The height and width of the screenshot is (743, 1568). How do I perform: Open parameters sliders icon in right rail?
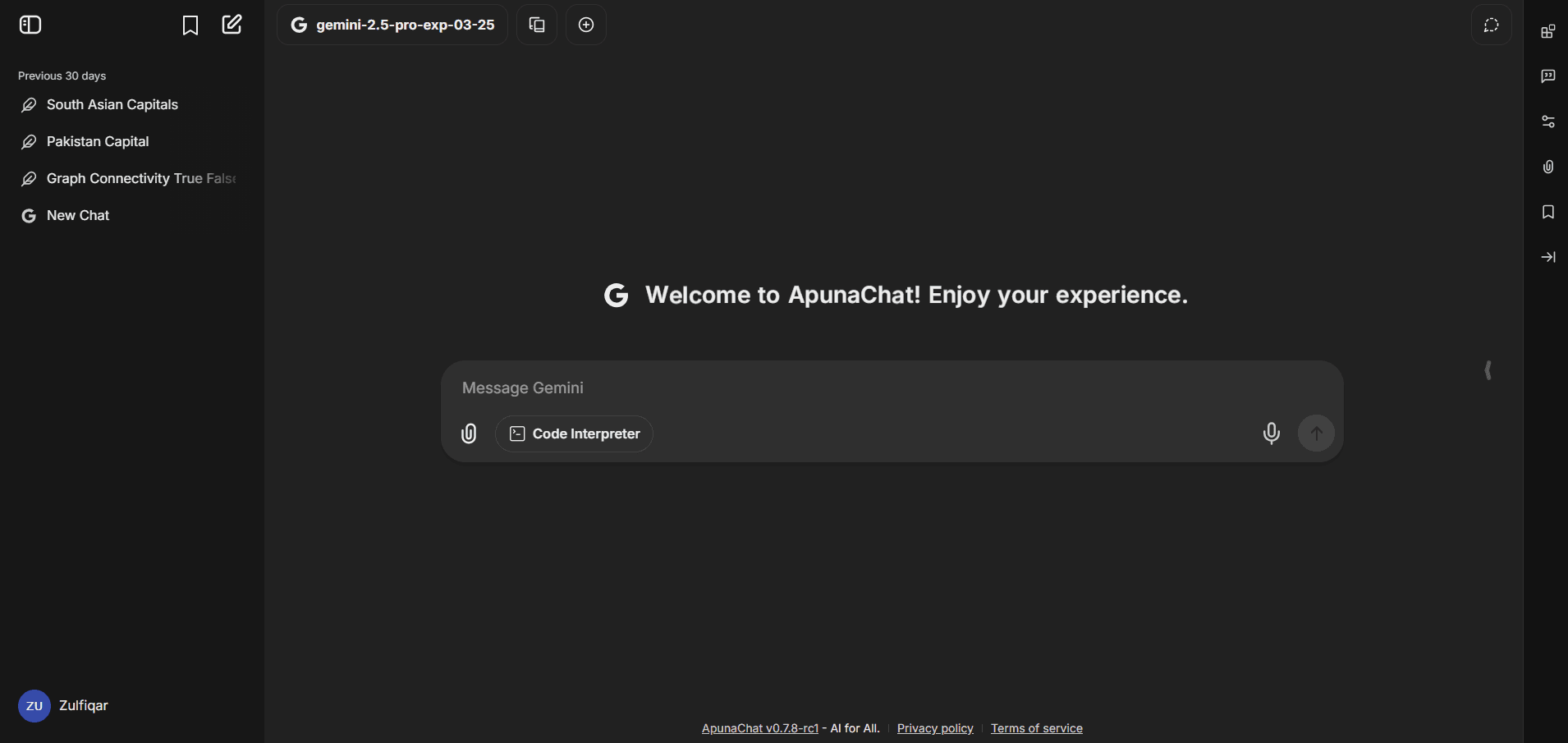[1548, 122]
